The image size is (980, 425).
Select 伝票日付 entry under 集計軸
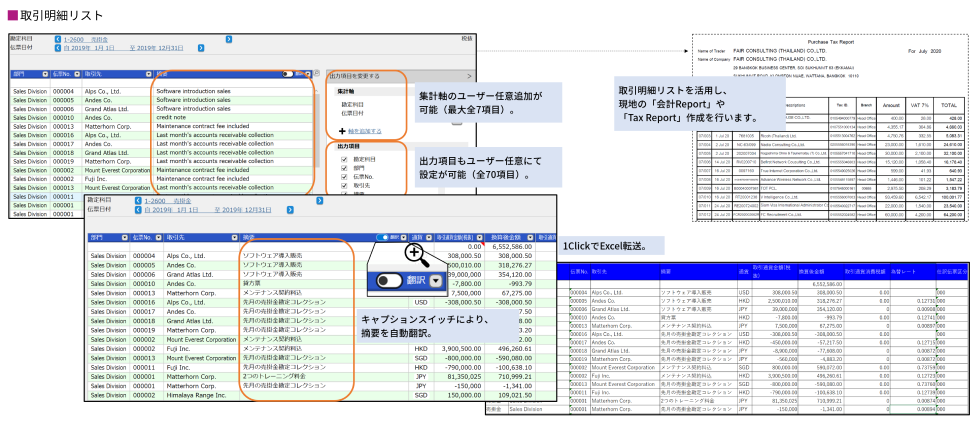pyautogui.click(x=352, y=113)
